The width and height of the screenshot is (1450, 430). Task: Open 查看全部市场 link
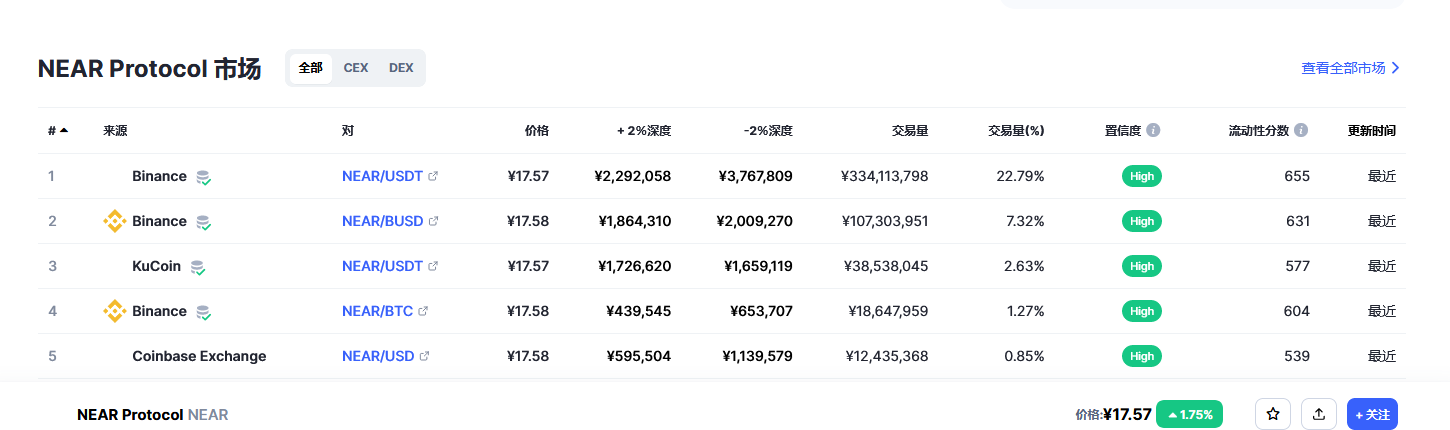point(1350,68)
